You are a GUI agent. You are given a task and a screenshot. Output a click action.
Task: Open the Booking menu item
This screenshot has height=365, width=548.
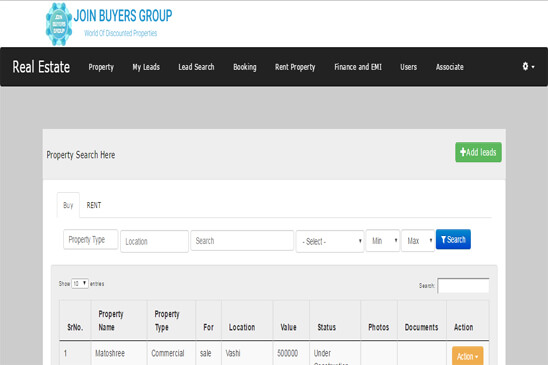click(x=245, y=67)
